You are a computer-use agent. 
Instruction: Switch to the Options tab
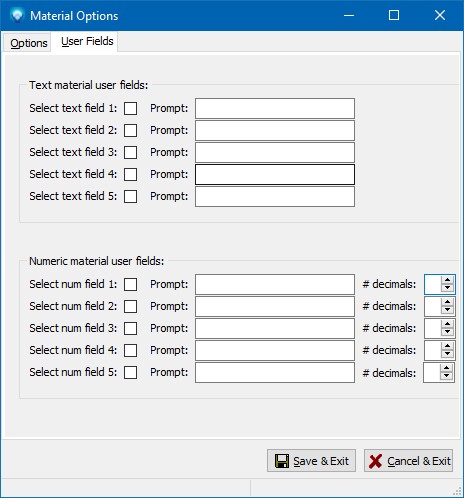coord(29,43)
